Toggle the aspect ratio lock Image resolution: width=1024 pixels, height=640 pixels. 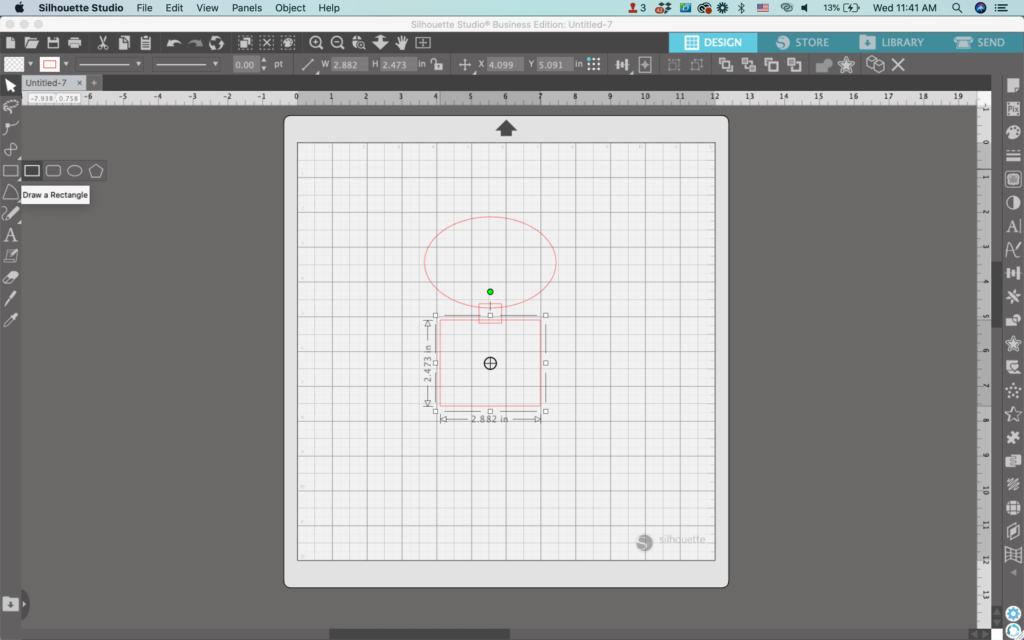[437, 65]
